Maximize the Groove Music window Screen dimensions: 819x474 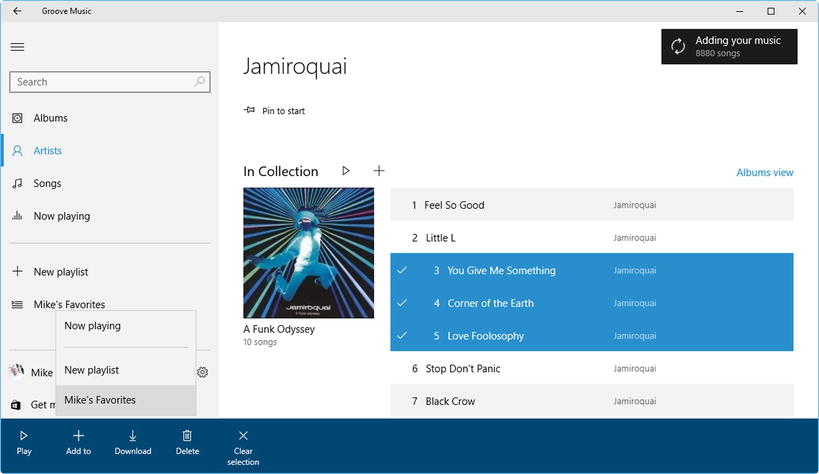click(771, 11)
